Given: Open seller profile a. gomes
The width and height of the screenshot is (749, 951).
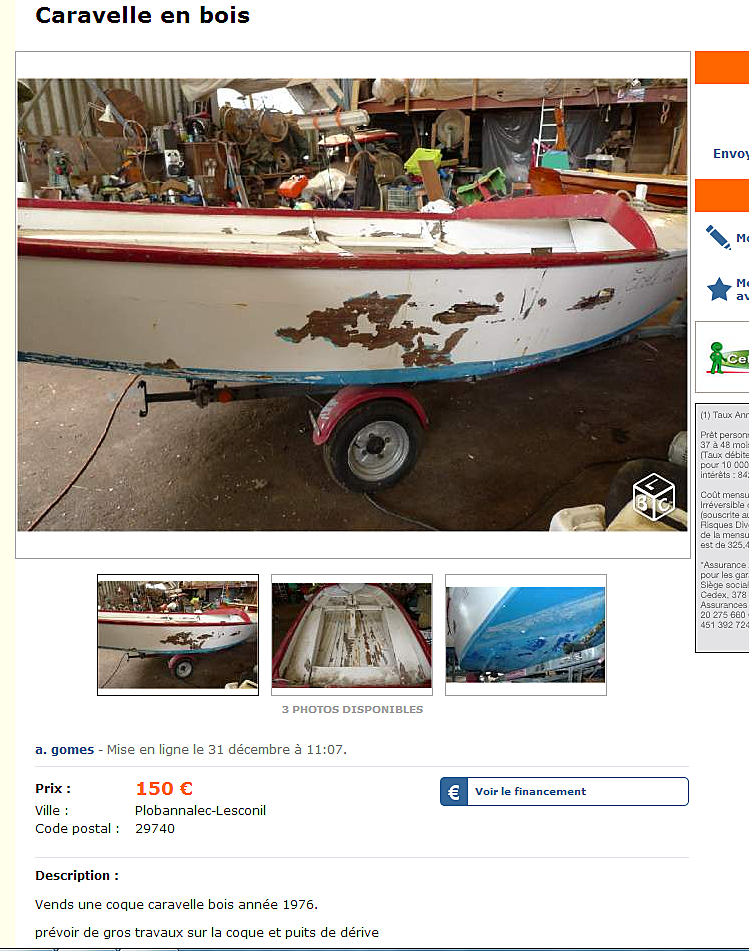Looking at the screenshot, I should 64,750.
